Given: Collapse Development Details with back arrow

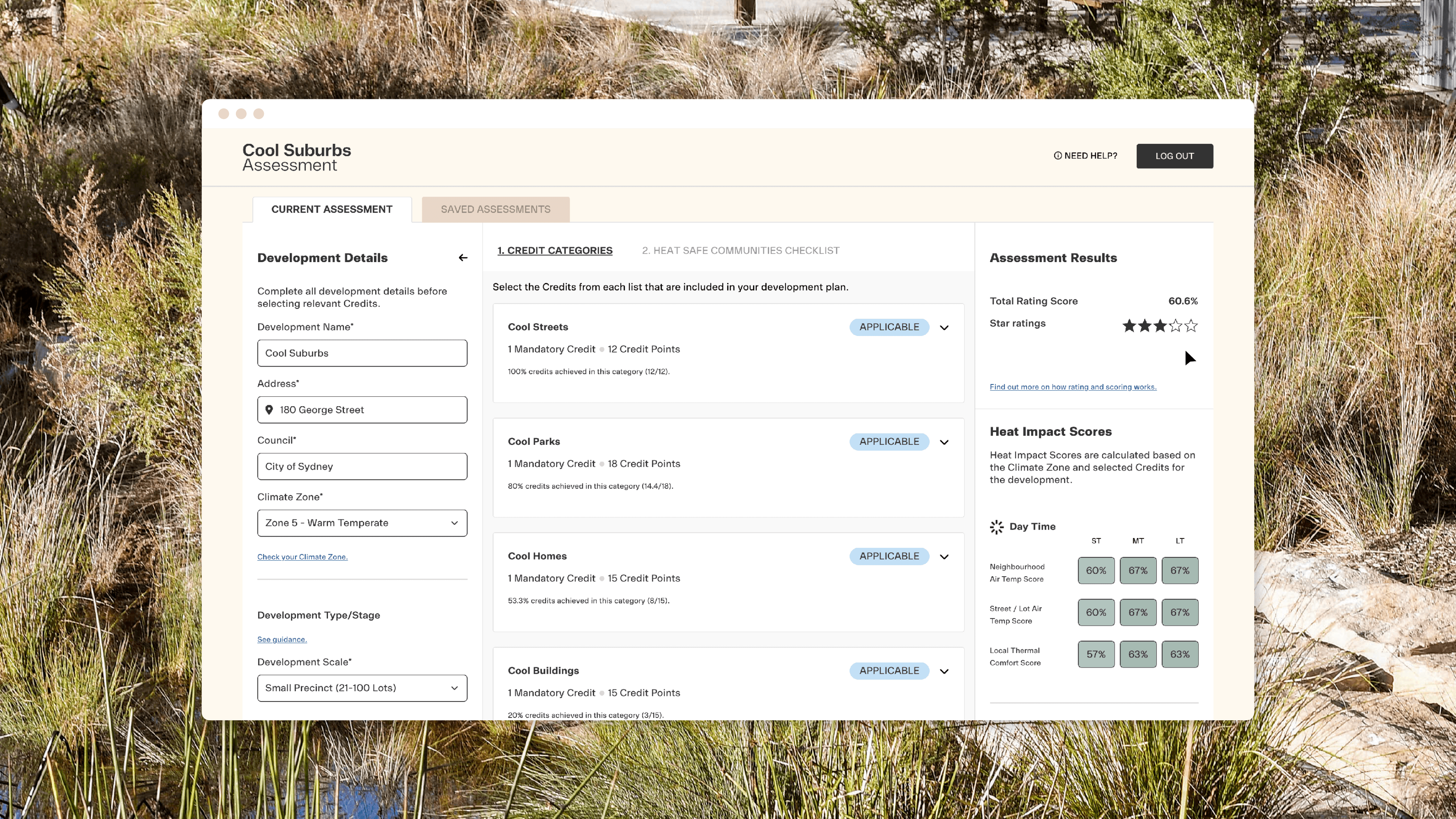Looking at the screenshot, I should click(x=463, y=258).
